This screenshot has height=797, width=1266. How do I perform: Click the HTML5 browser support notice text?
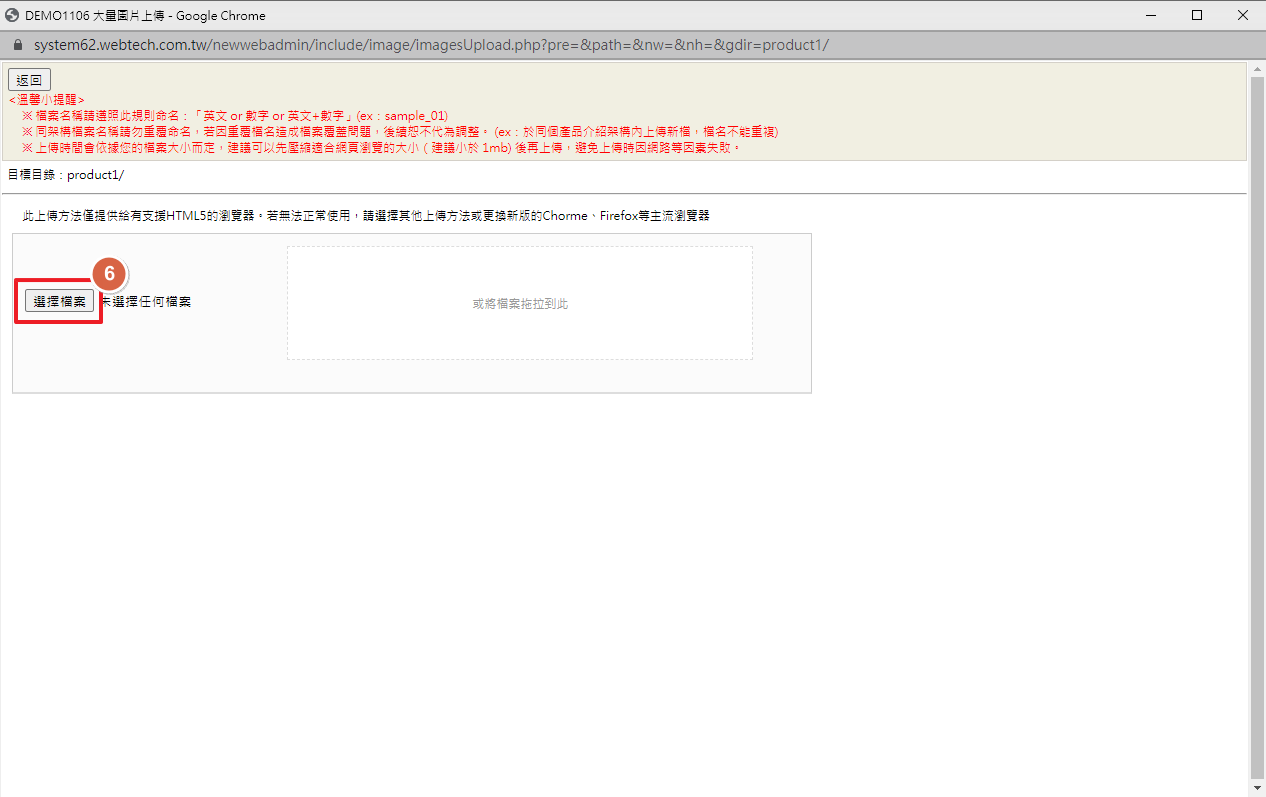(x=365, y=216)
